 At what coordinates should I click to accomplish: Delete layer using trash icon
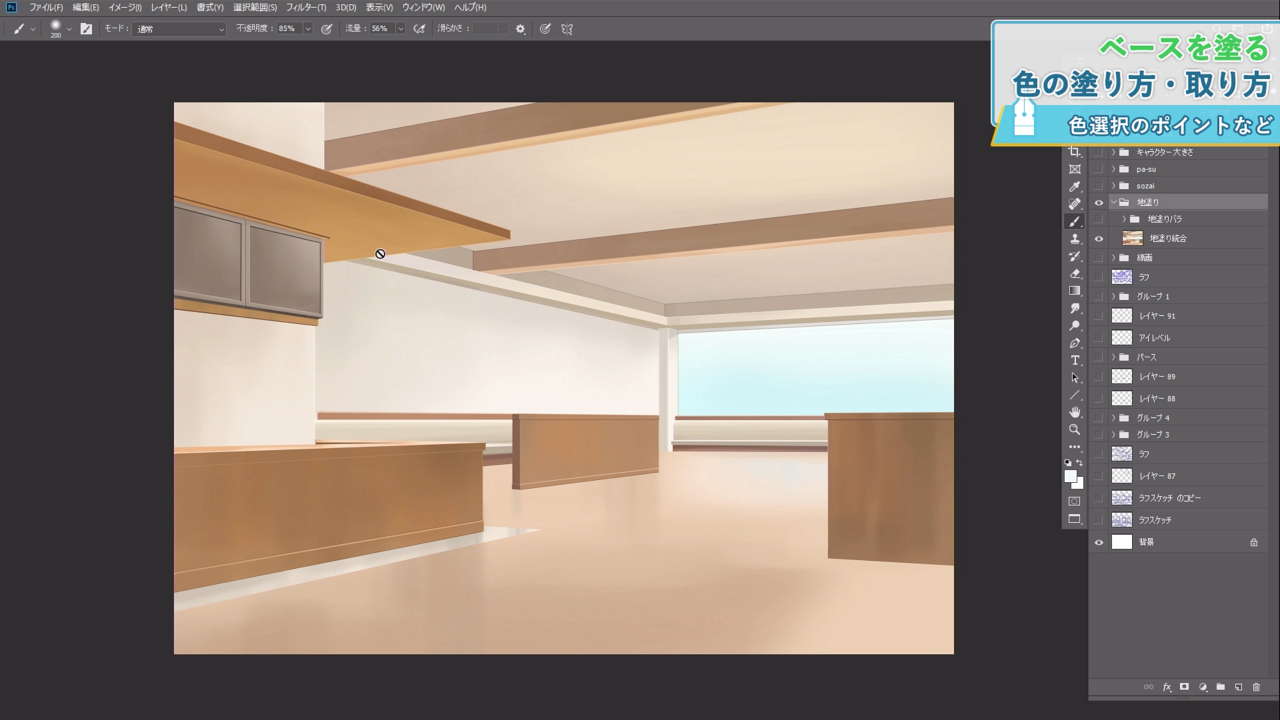[1256, 687]
